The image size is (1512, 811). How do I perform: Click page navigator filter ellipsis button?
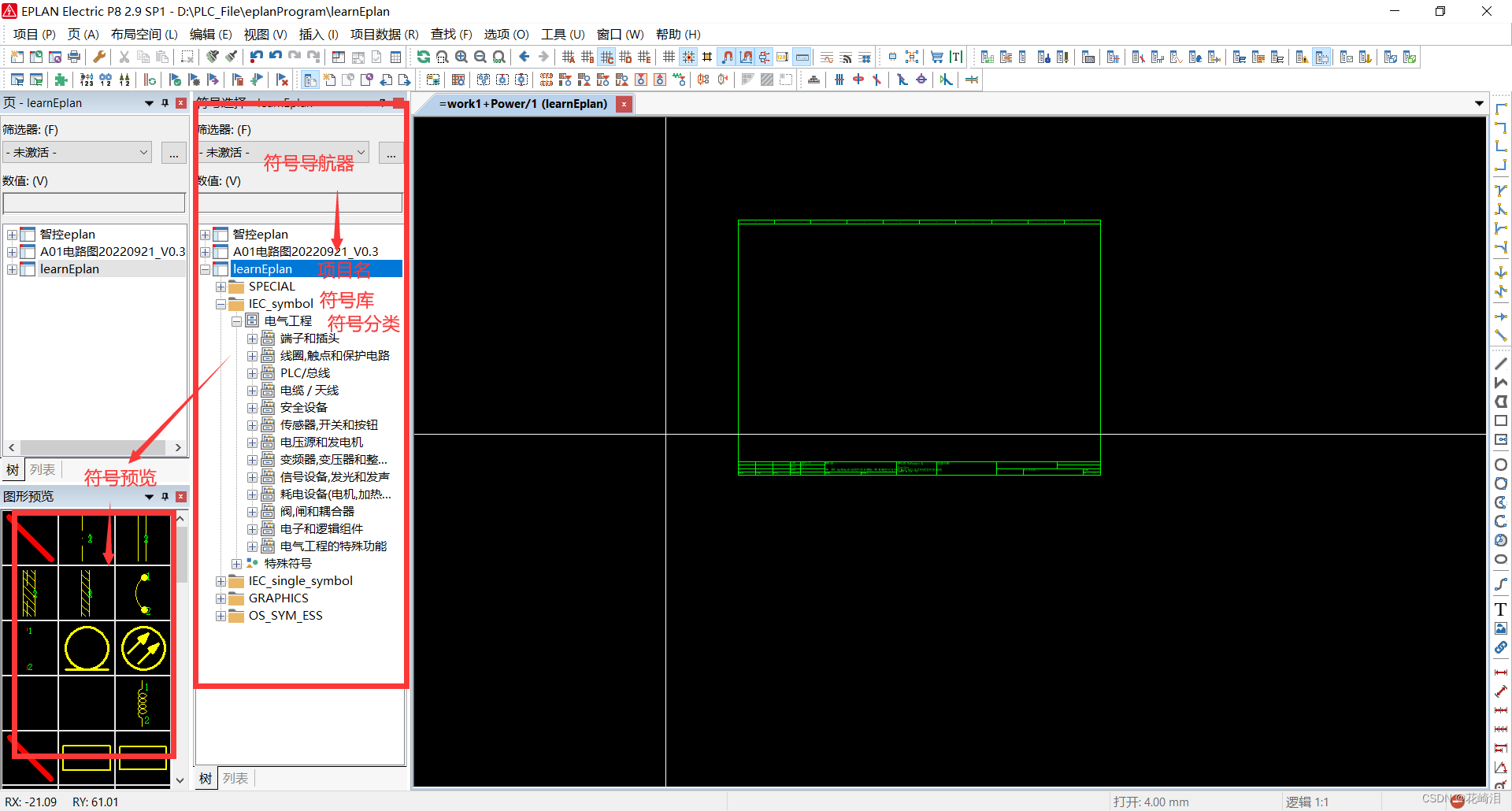pos(174,153)
